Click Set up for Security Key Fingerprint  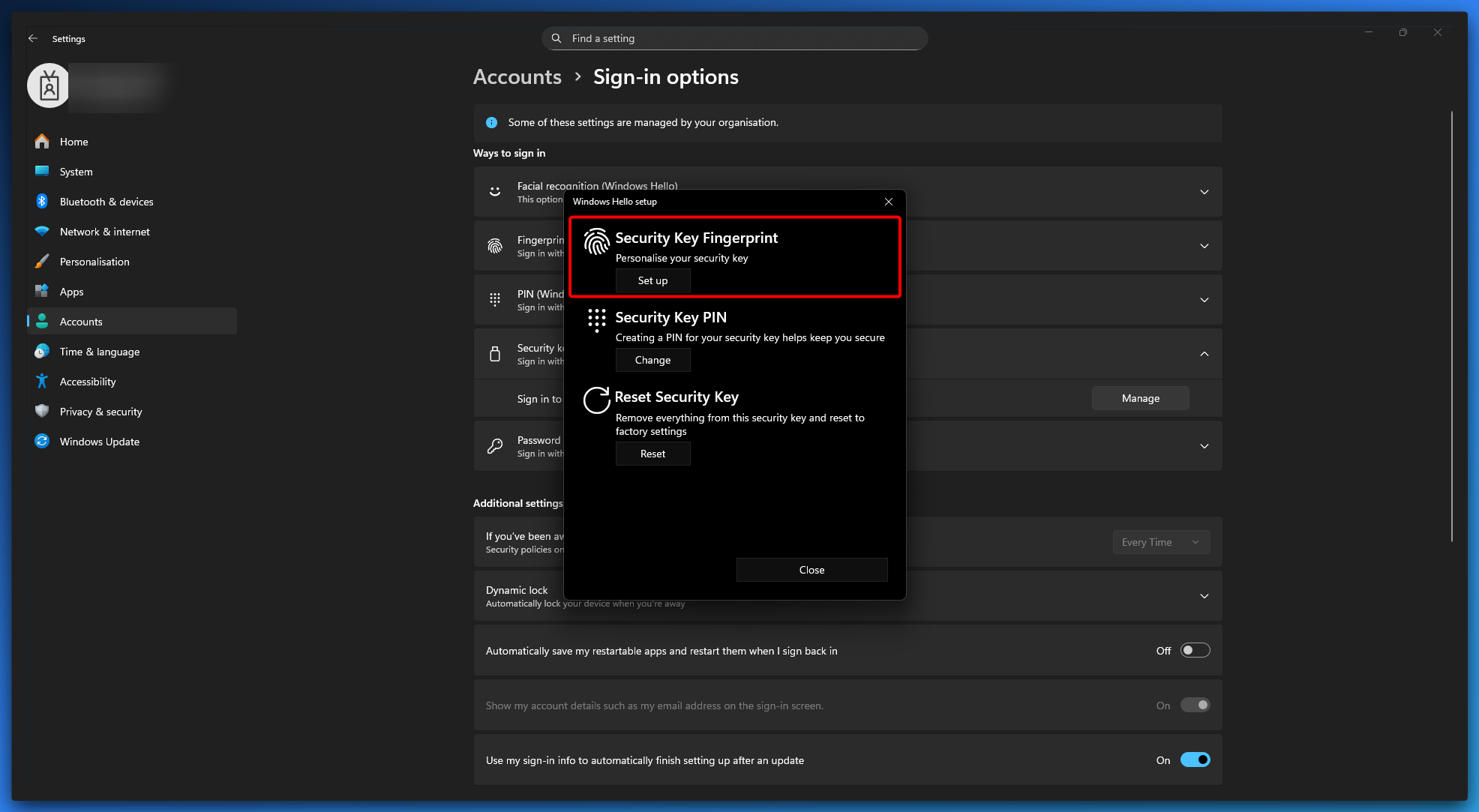tap(652, 280)
